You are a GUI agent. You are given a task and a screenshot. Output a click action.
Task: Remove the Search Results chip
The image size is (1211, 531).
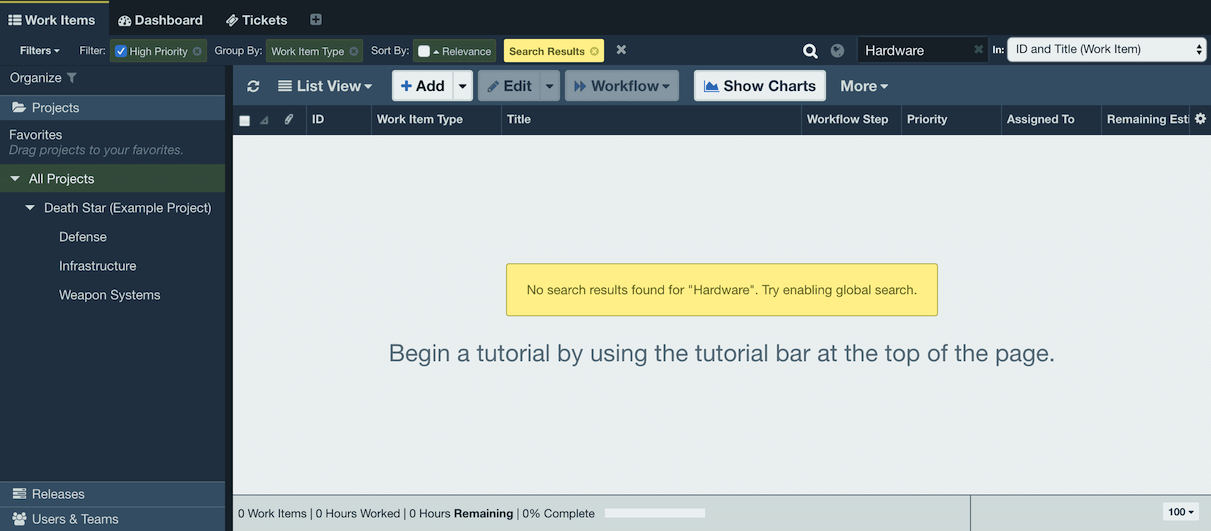point(595,51)
